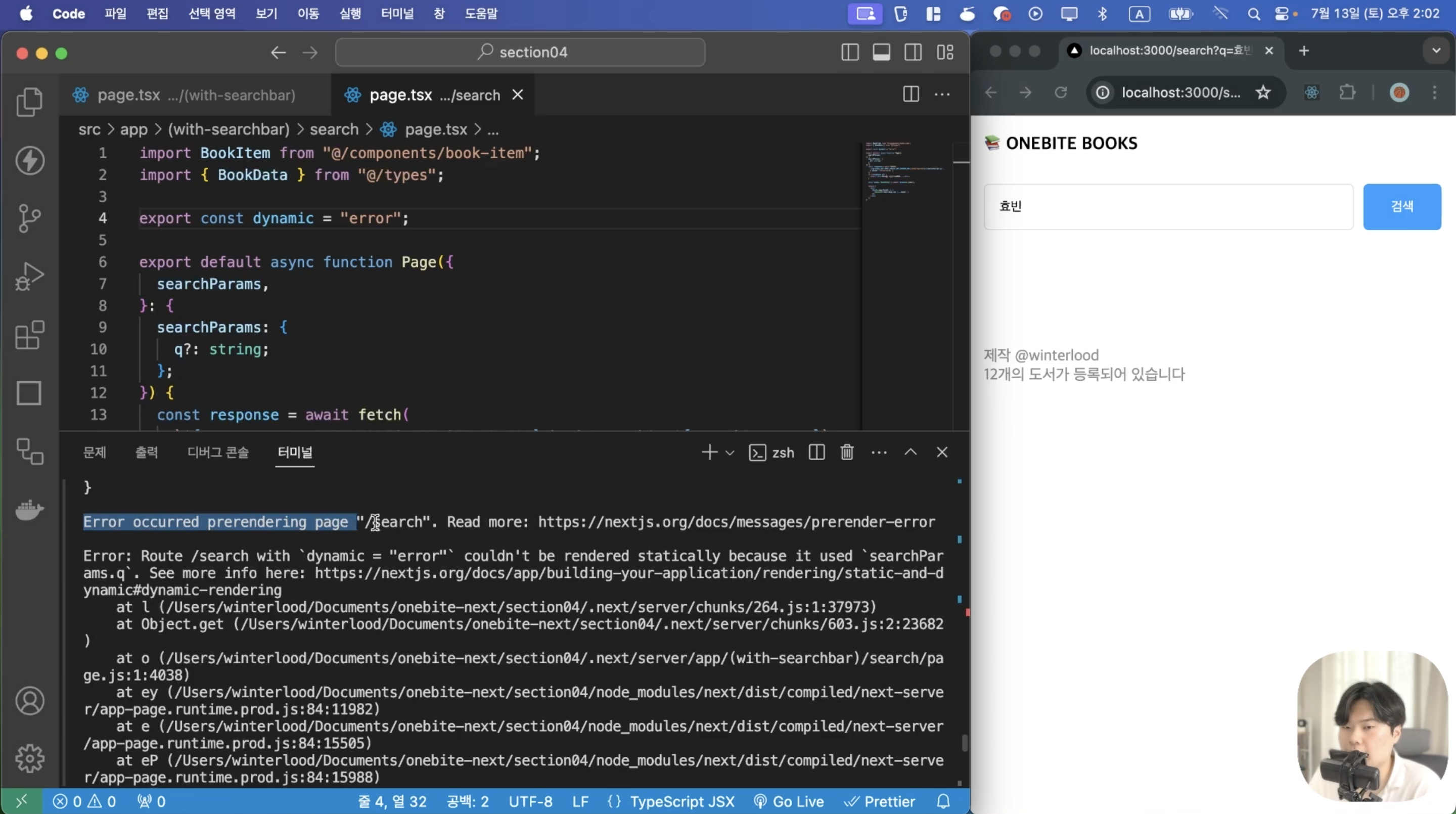Click the ports forwarded indicator showing 0
This screenshot has height=814, width=1456.
click(x=152, y=801)
